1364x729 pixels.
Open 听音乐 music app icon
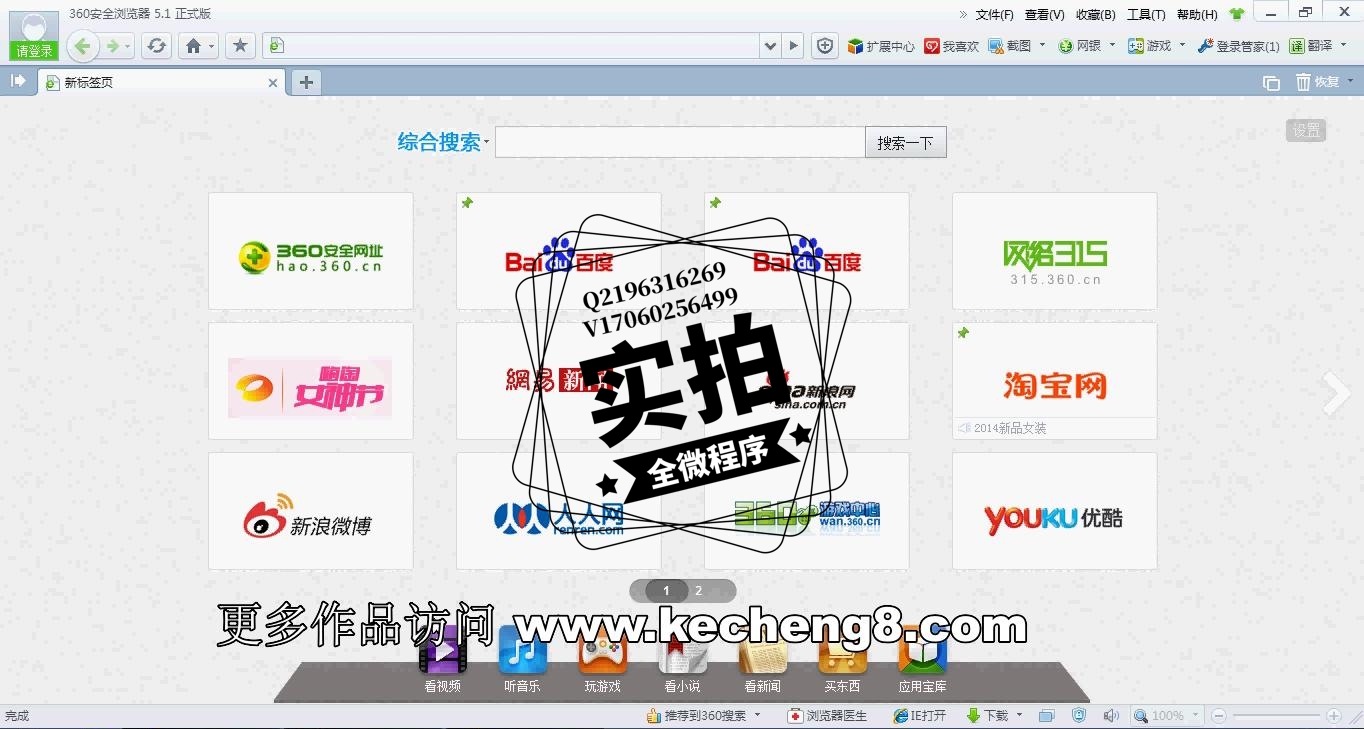point(523,659)
